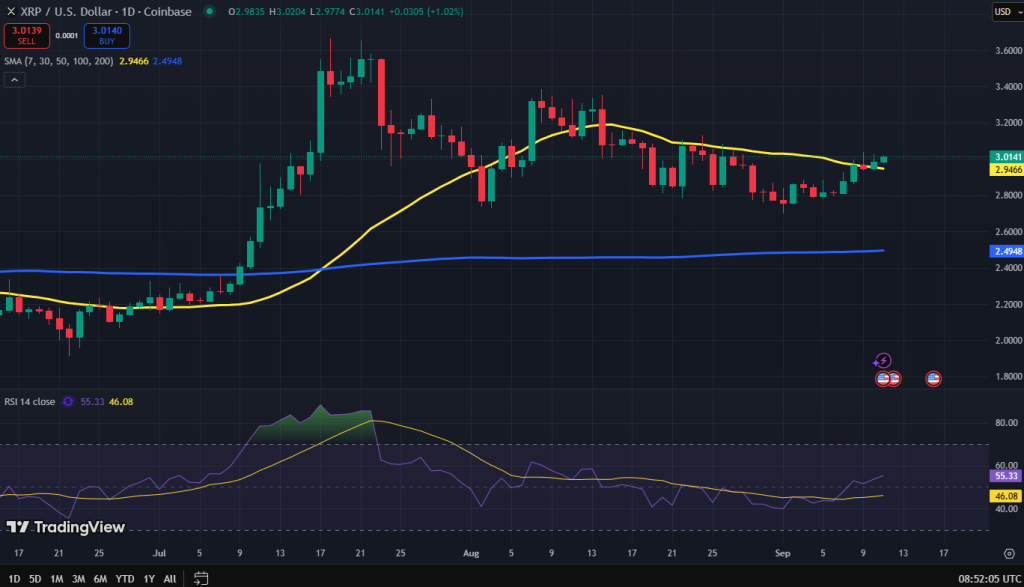1024x587 pixels.
Task: Click the yellow 46.08 RSI axis label
Action: click(1006, 496)
